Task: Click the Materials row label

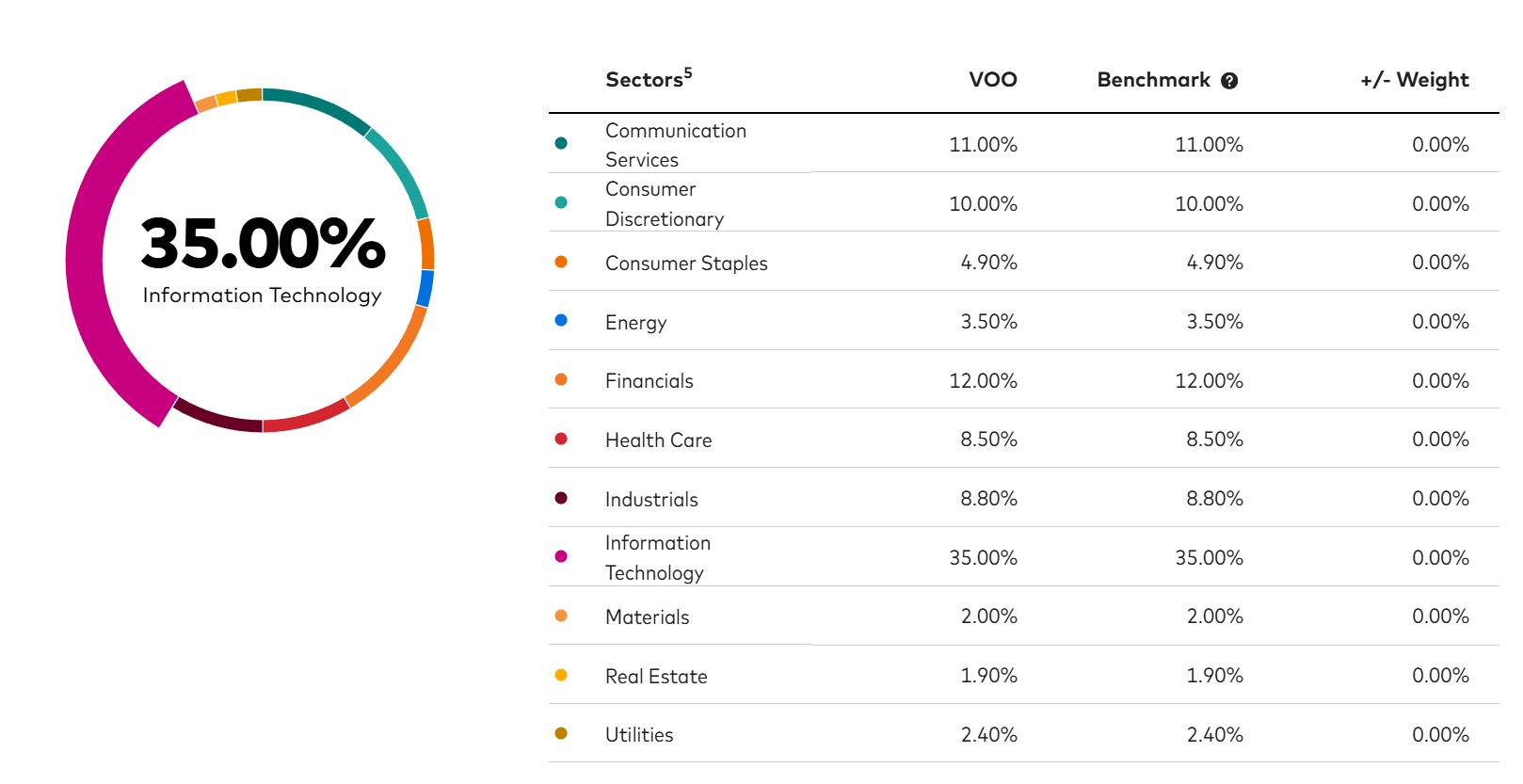Action: click(x=648, y=617)
